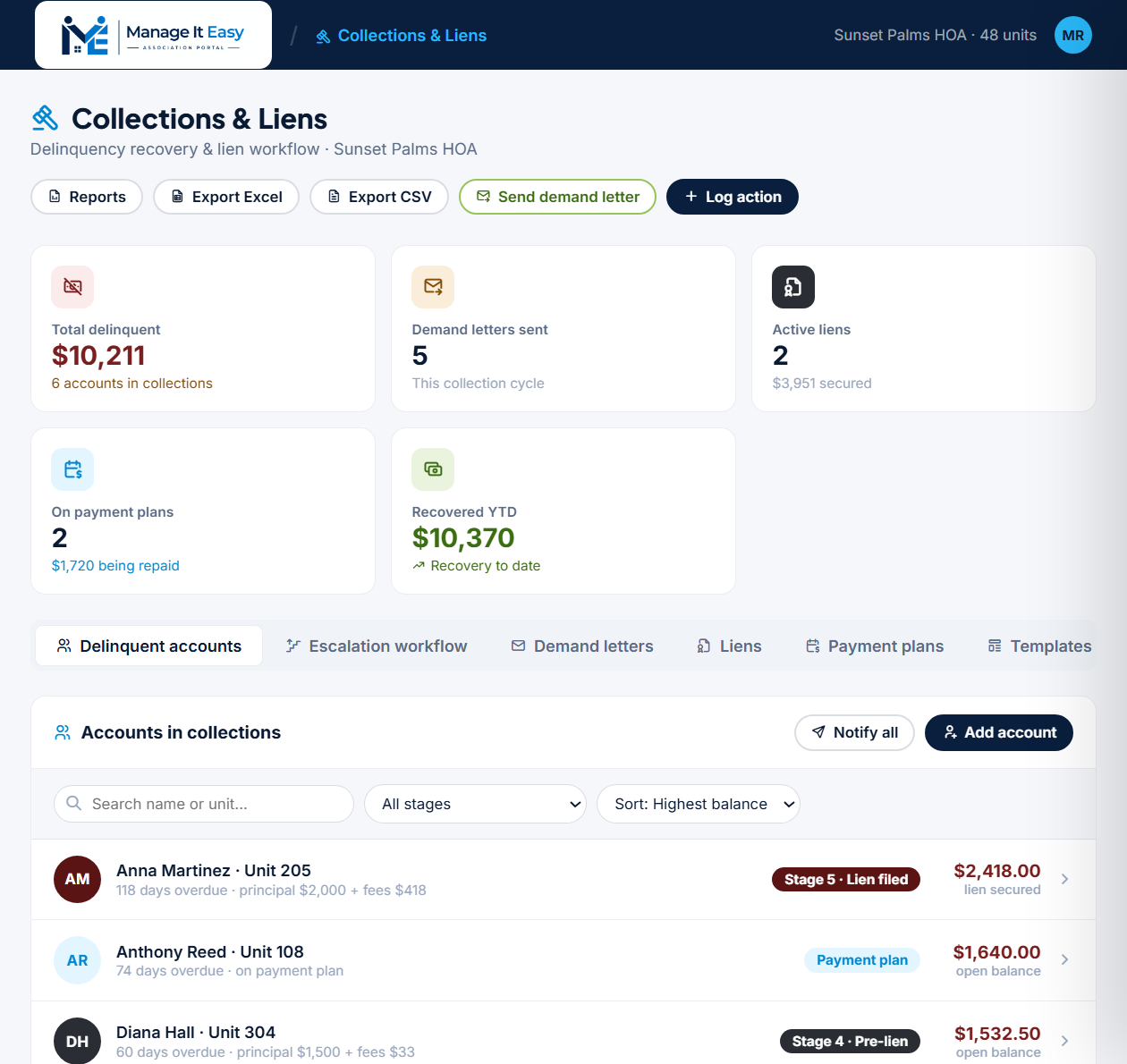1127x1064 pixels.
Task: Click the Notify all button
Action: pos(854,732)
